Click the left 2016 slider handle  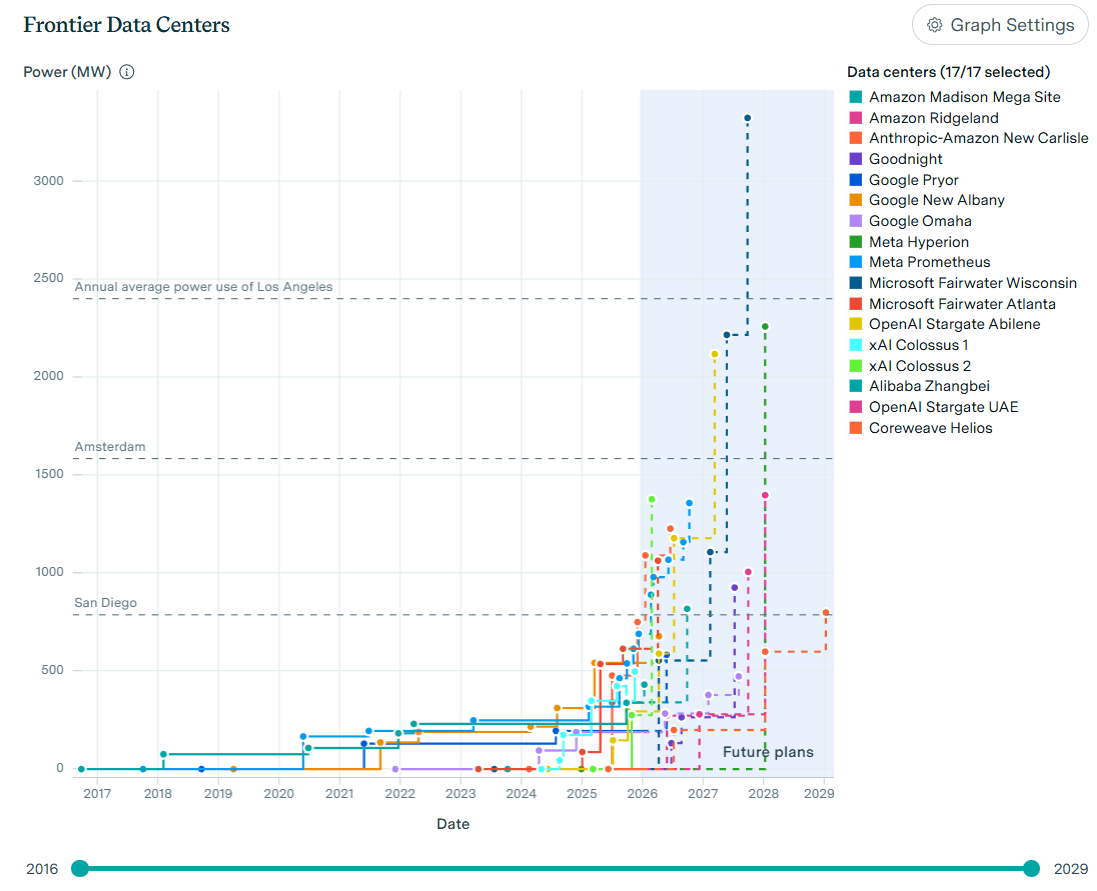point(80,869)
